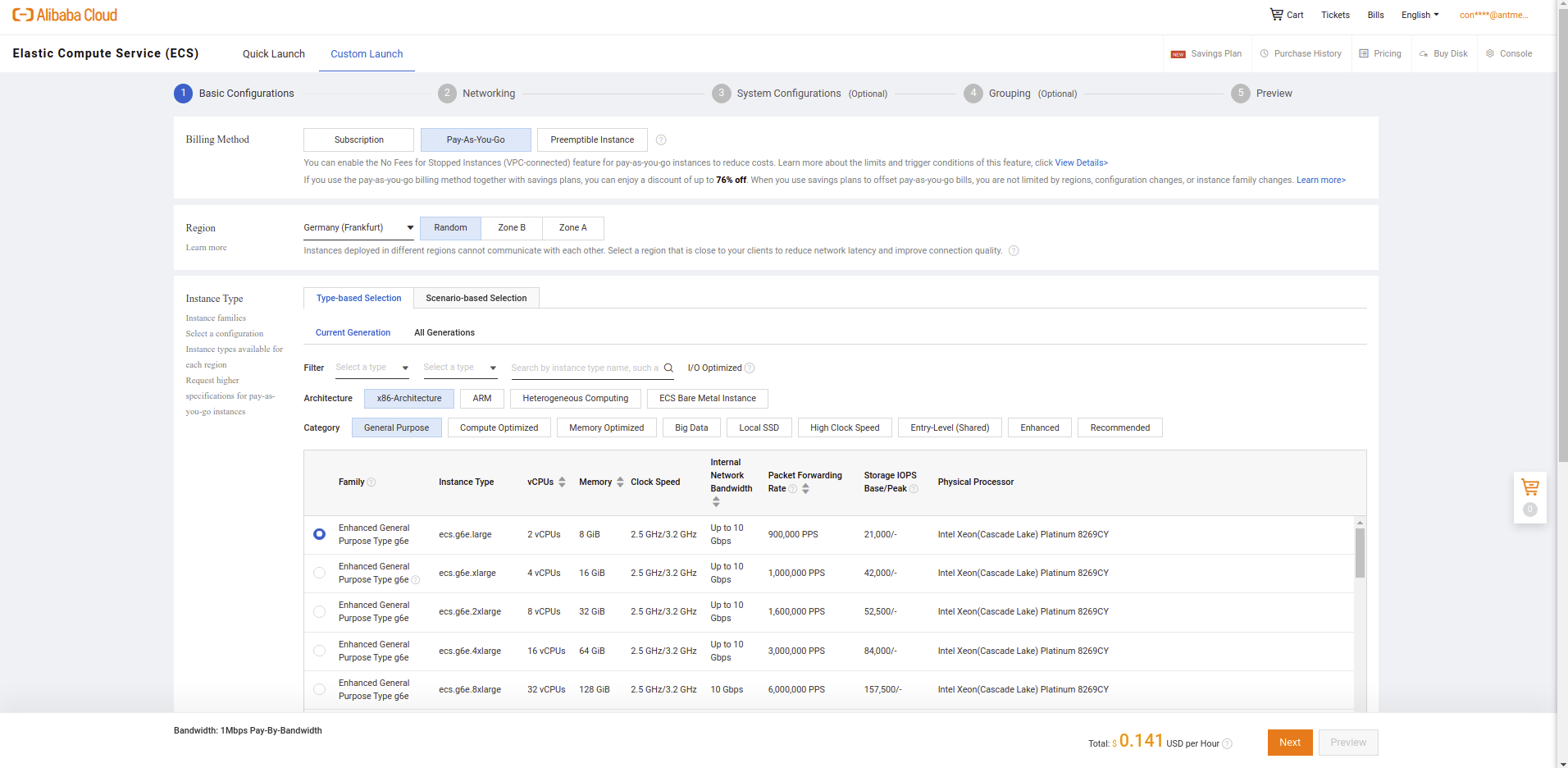Viewport: 1568px width, 768px height.
Task: Click Learn more link about savings plans
Action: [1320, 181]
